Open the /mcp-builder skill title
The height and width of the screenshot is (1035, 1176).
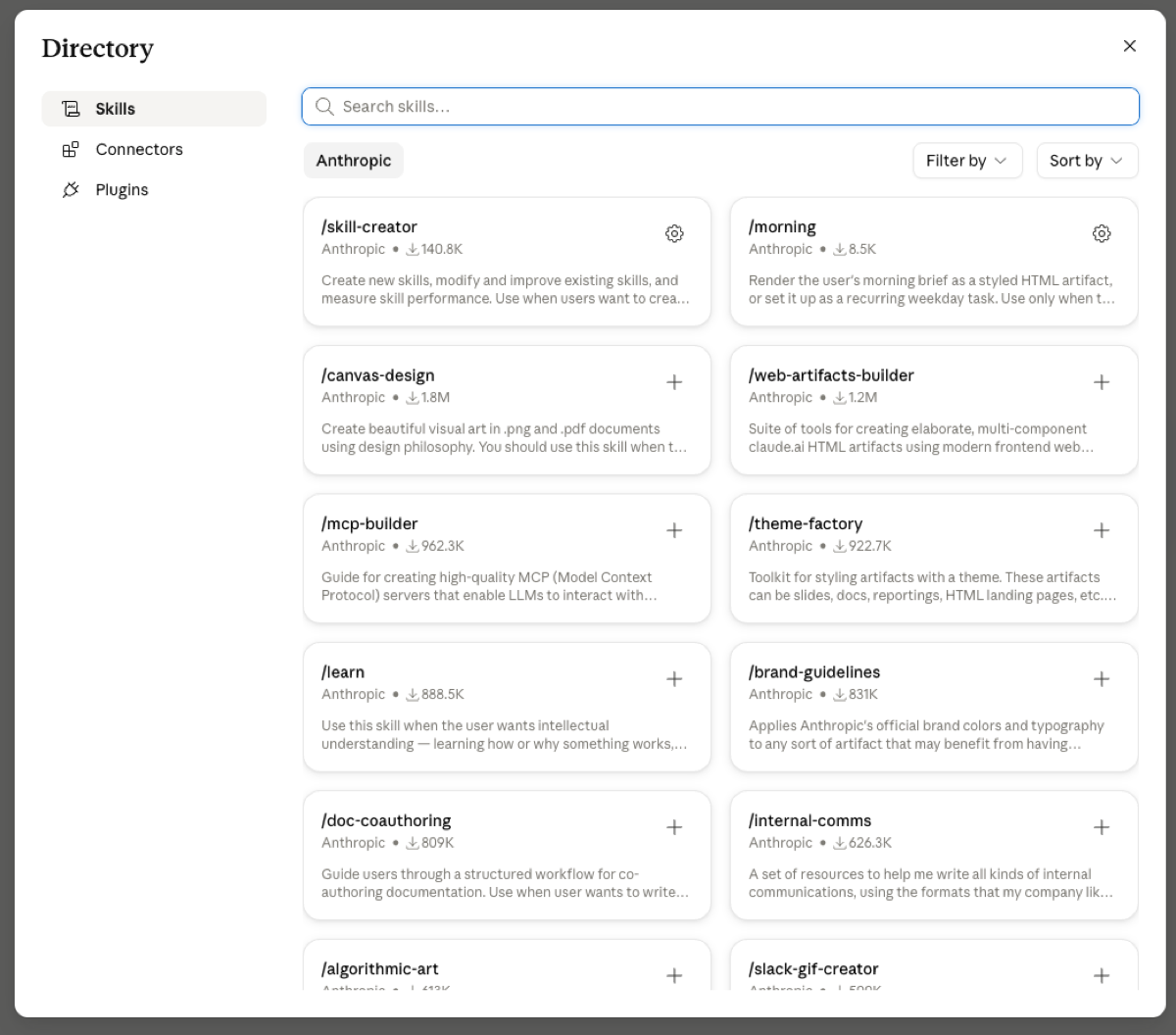(x=369, y=523)
